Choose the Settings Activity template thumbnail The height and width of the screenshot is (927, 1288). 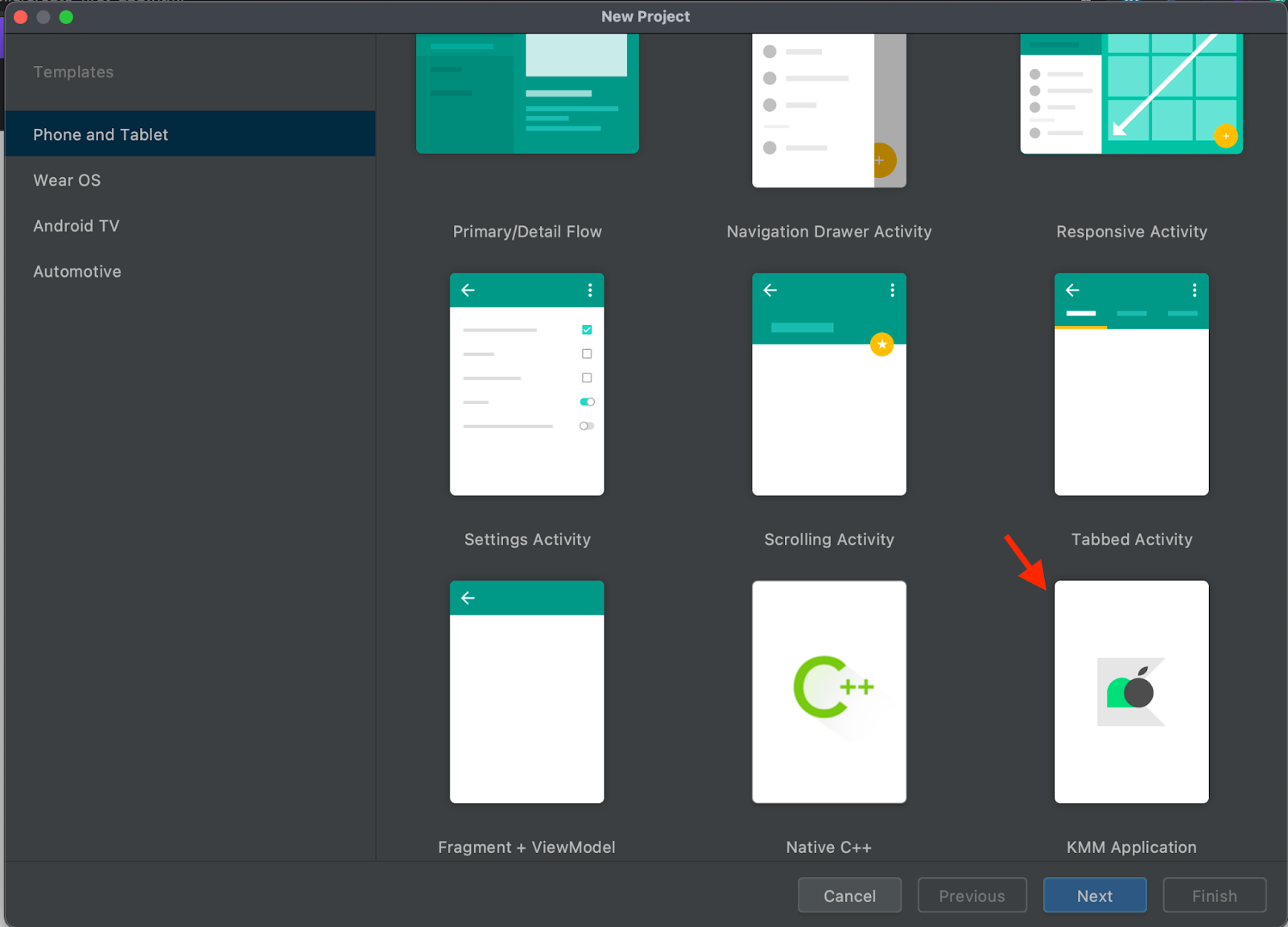[x=526, y=384]
